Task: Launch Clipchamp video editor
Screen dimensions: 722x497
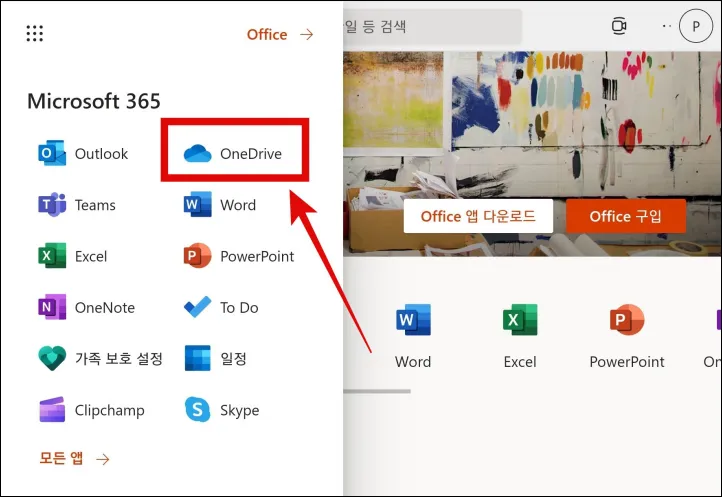Action: pyautogui.click(x=92, y=410)
